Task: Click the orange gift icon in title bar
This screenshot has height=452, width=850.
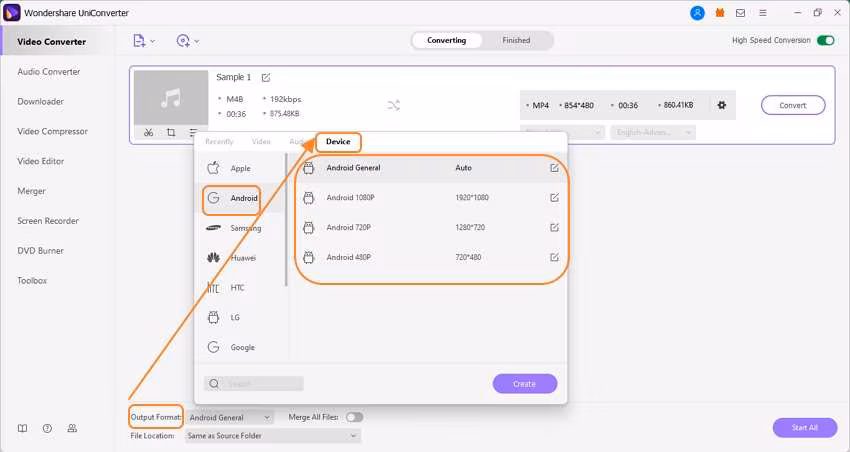Action: click(x=719, y=13)
